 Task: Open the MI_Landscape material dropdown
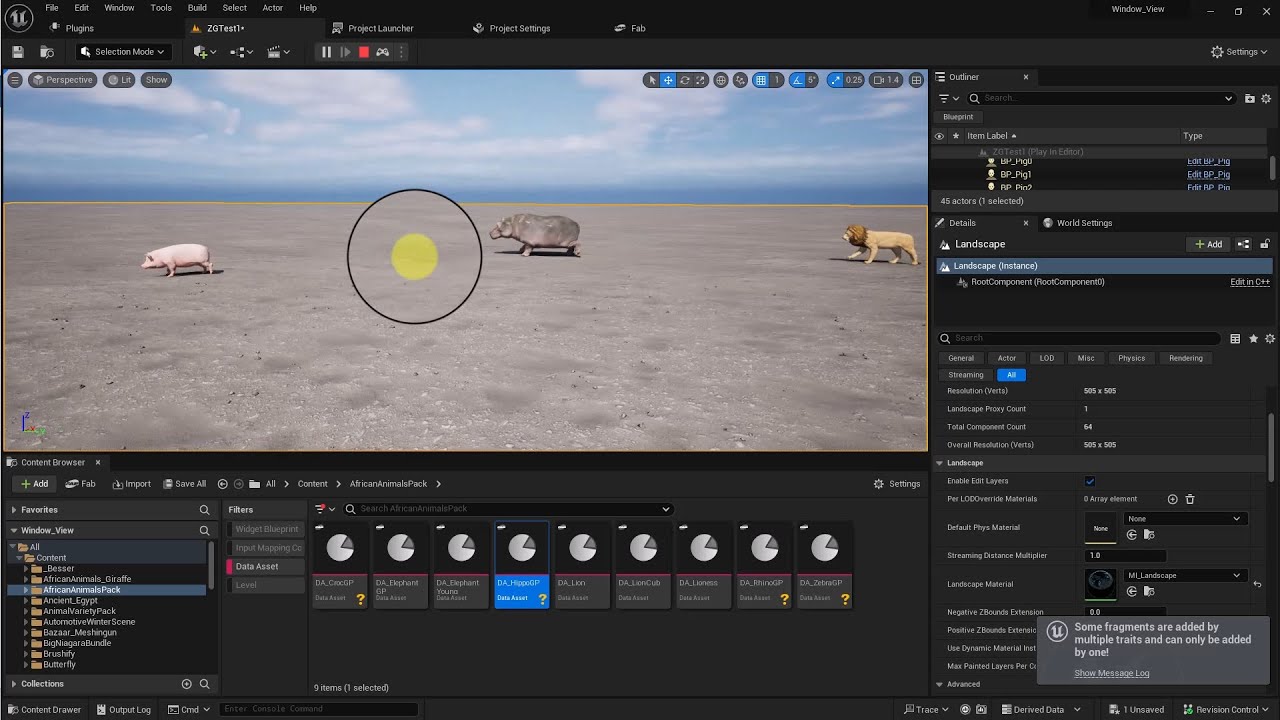coord(1184,575)
